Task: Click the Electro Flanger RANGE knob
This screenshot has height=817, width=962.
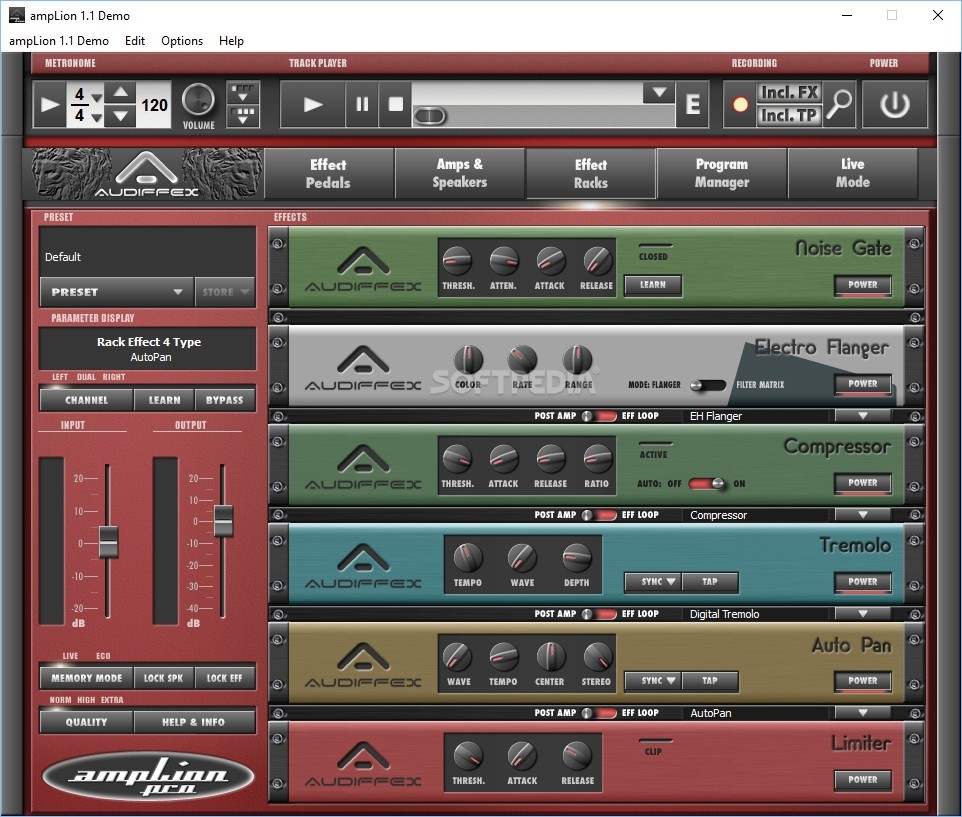Action: coord(577,359)
